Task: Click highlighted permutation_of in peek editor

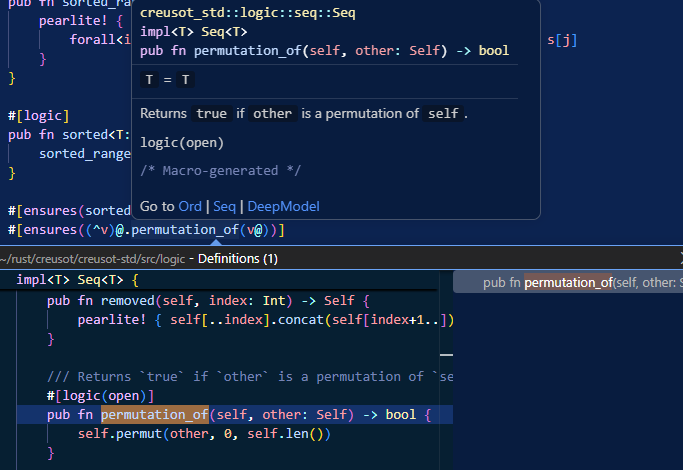Action: pos(155,414)
